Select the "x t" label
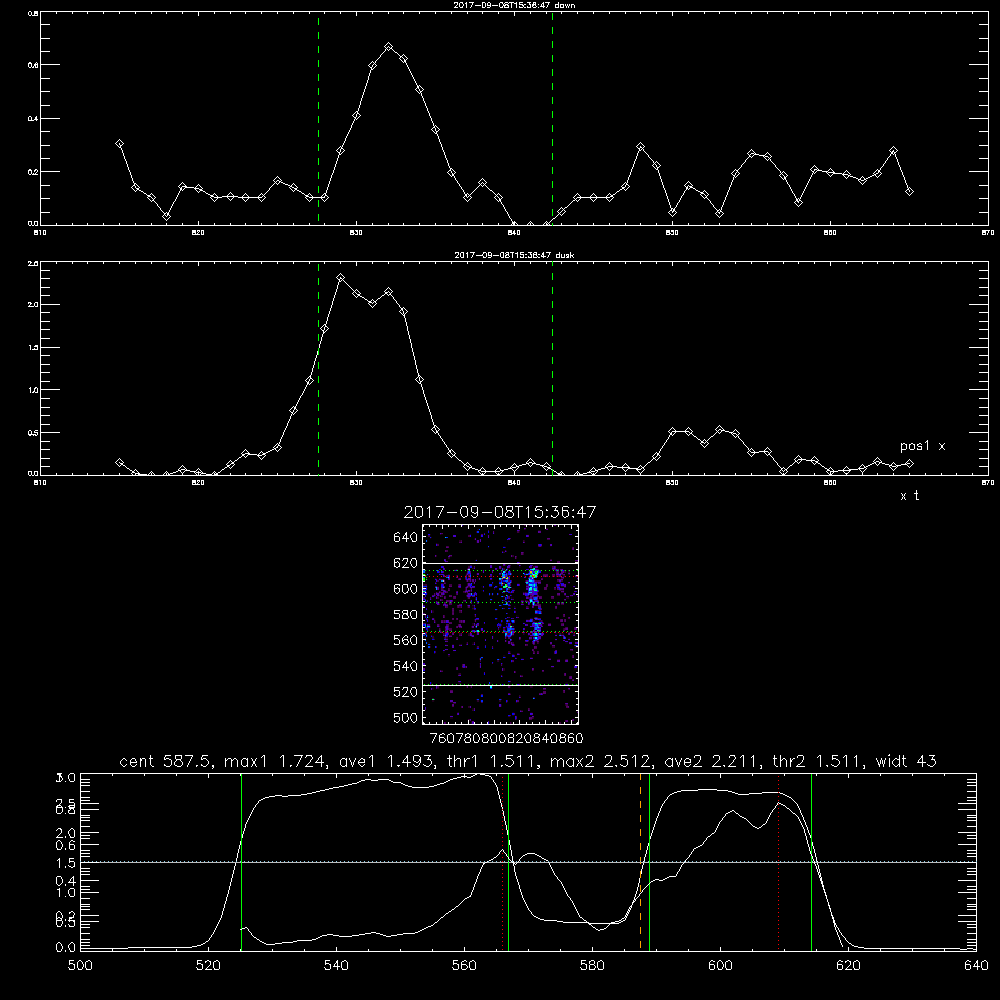The image size is (1000, 1000). coord(909,496)
